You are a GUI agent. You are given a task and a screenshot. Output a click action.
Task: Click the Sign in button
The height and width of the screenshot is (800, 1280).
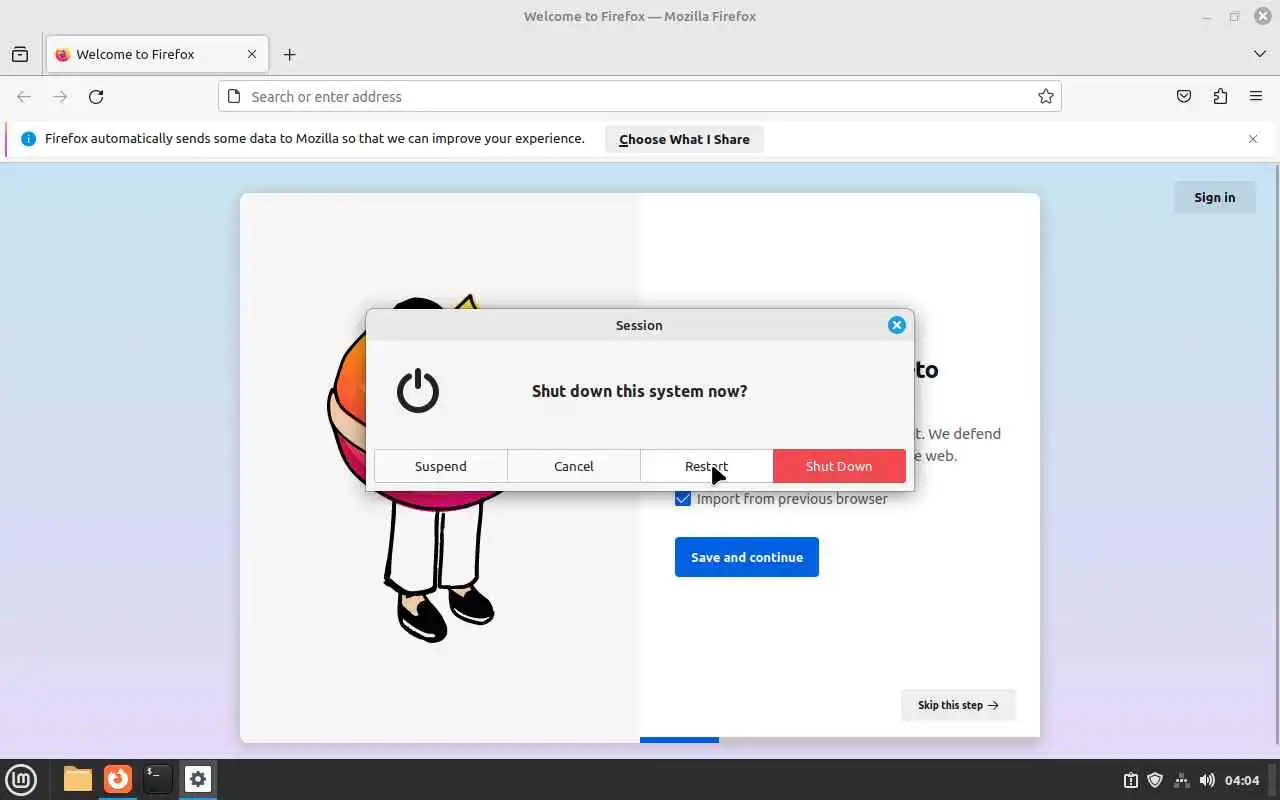pos(1214,197)
